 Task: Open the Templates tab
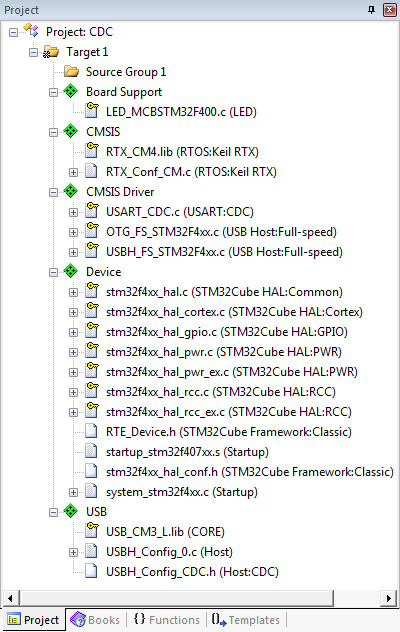coord(246,620)
